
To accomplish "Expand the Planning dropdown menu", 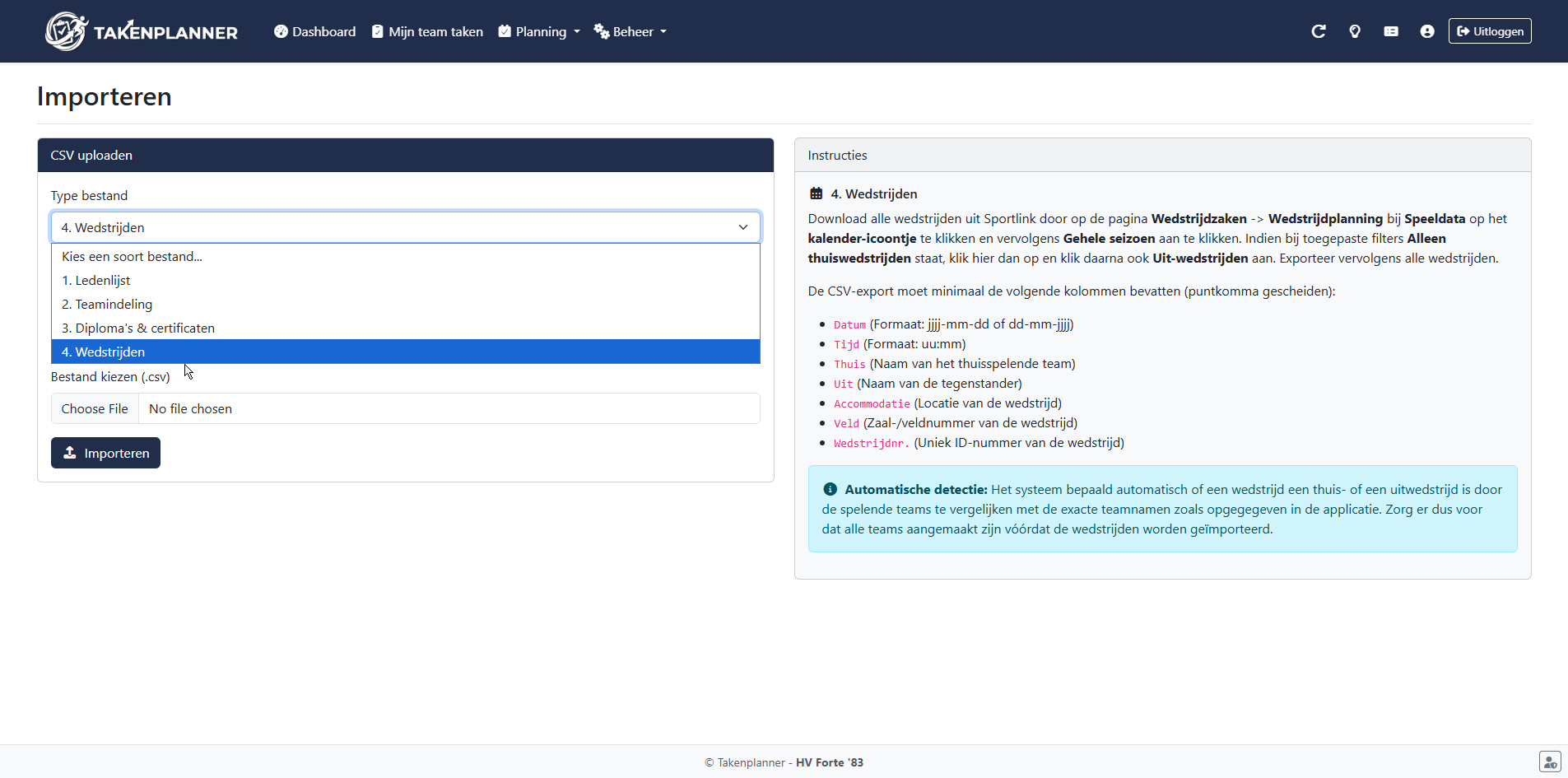I will [x=538, y=31].
